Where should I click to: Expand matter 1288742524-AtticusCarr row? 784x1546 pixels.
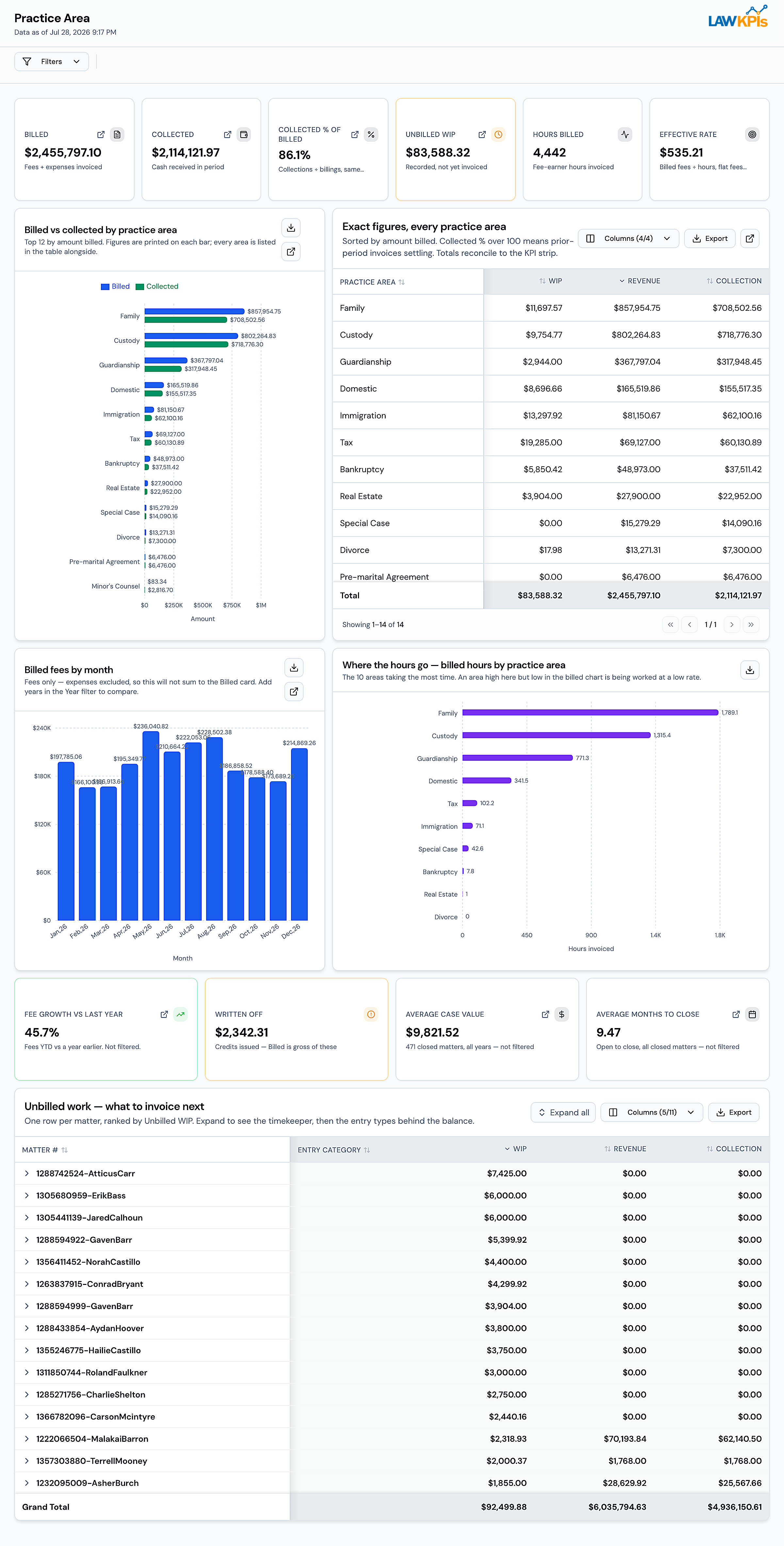tap(27, 1173)
